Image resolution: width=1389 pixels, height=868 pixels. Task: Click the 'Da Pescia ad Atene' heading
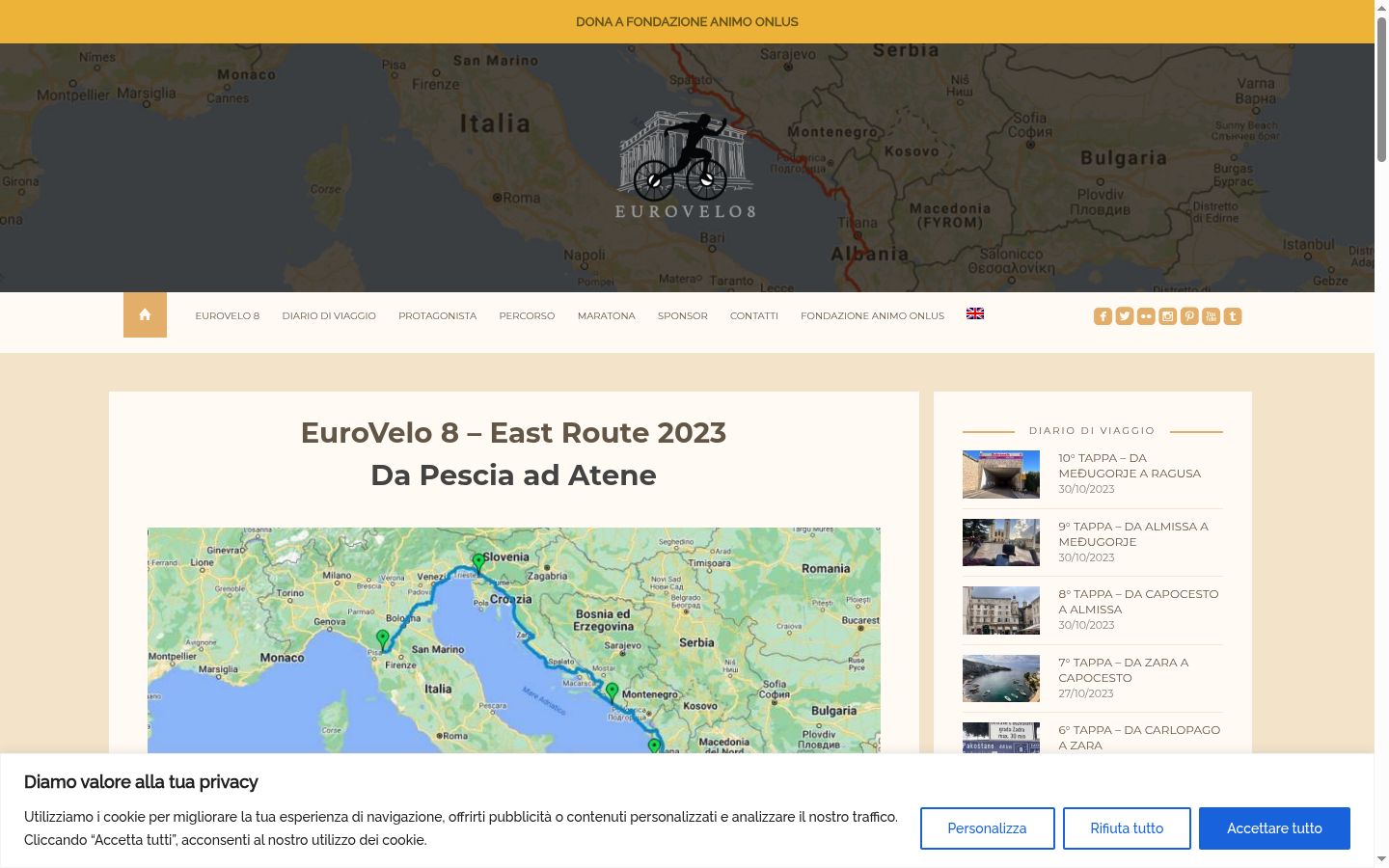tap(513, 475)
